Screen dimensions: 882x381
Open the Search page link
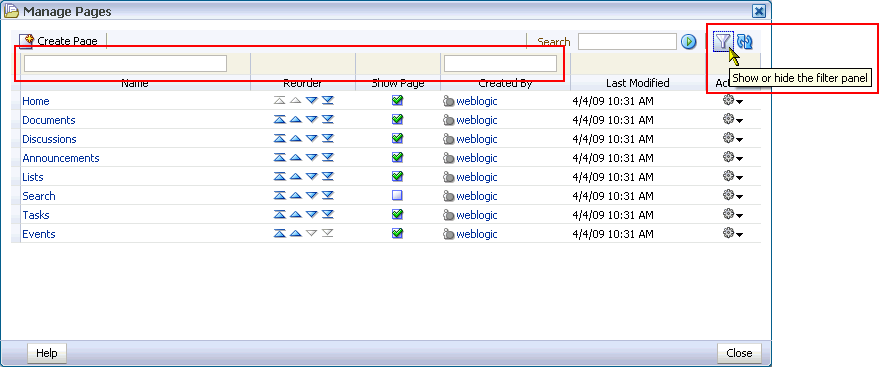click(x=39, y=196)
